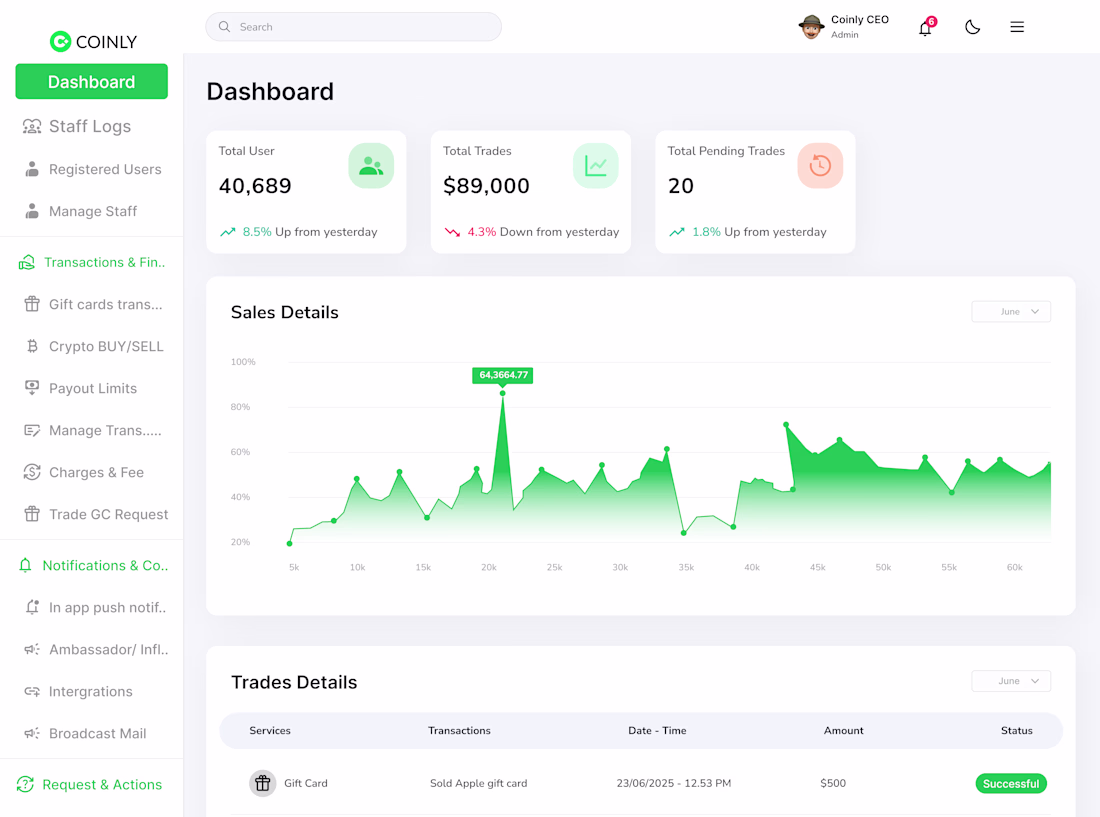This screenshot has width=1100, height=817.
Task: Click '8.5% Up from yesterday' text
Action: (x=309, y=232)
